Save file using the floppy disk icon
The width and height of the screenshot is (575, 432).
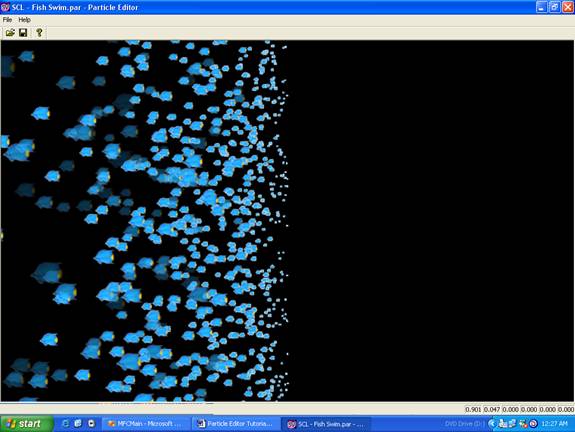click(x=23, y=33)
